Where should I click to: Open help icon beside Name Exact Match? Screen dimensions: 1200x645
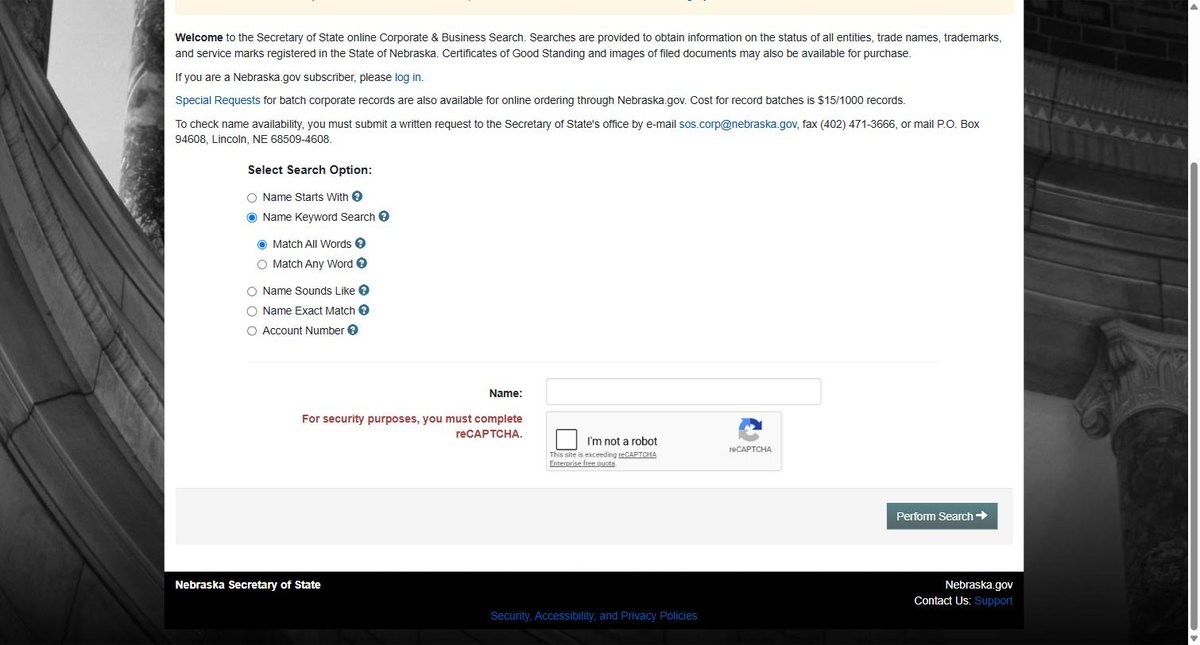click(364, 310)
